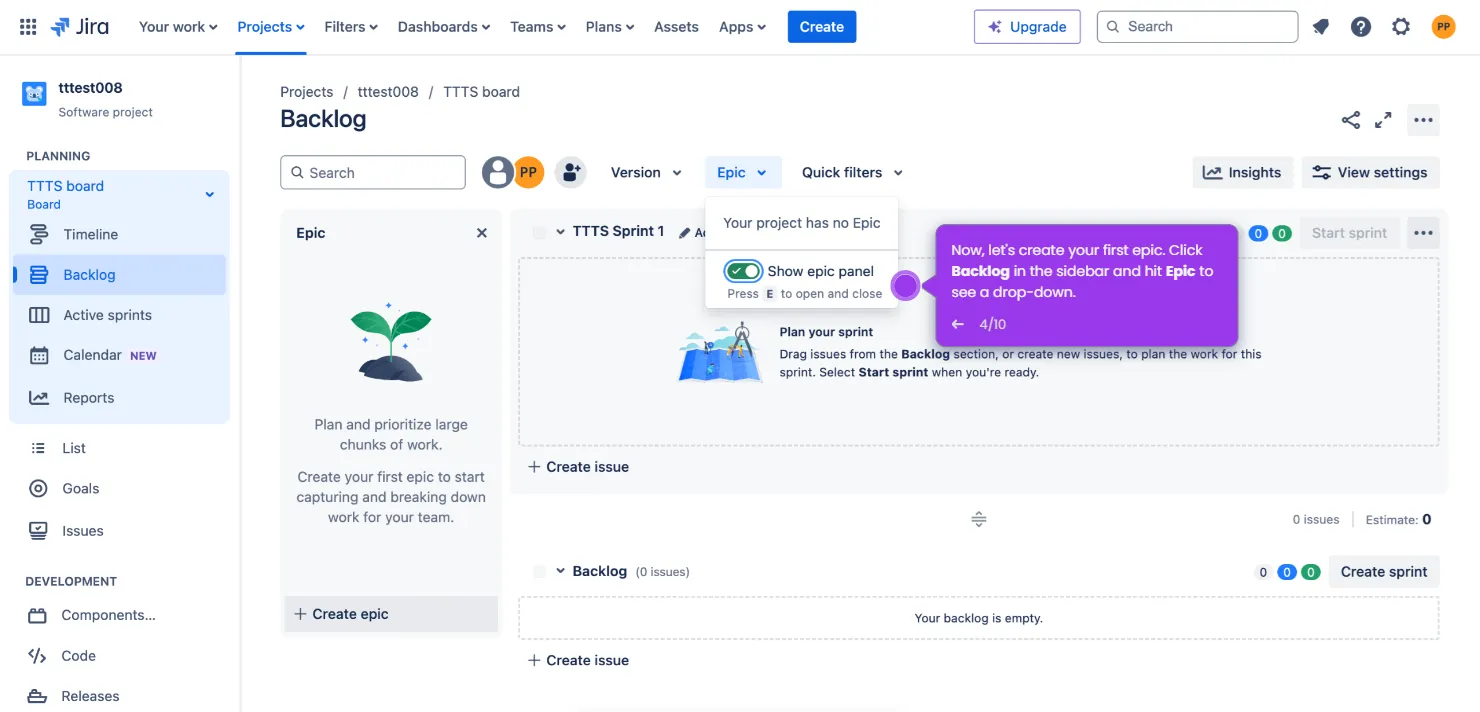
Task: Open the settings gear icon
Action: pos(1401,27)
